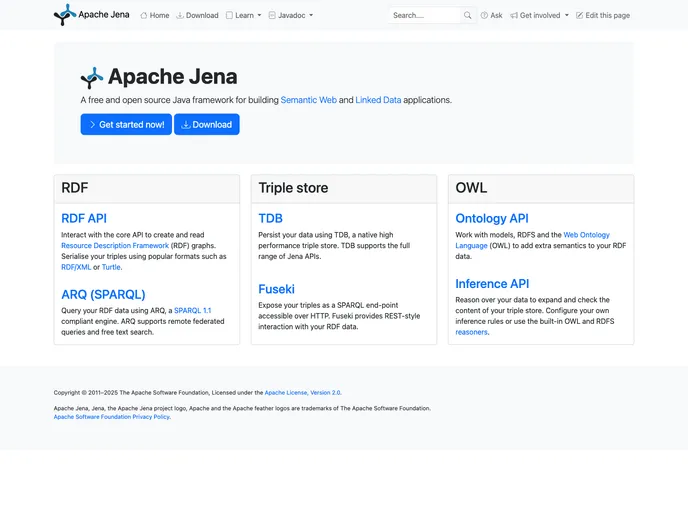Open the RDF/XML link

[76, 267]
